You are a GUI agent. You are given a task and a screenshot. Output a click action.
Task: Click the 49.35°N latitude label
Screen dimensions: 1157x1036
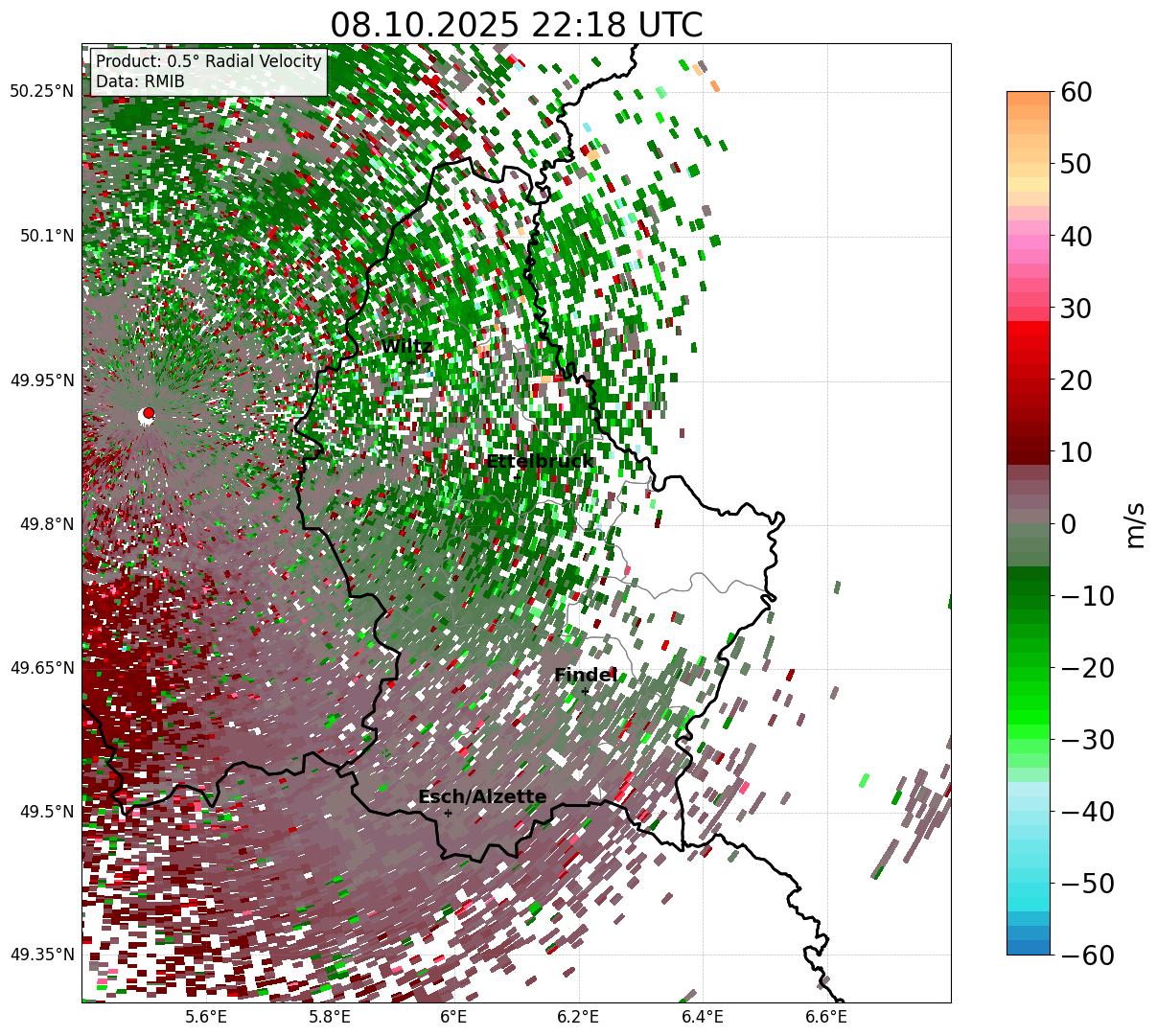pyautogui.click(x=41, y=955)
